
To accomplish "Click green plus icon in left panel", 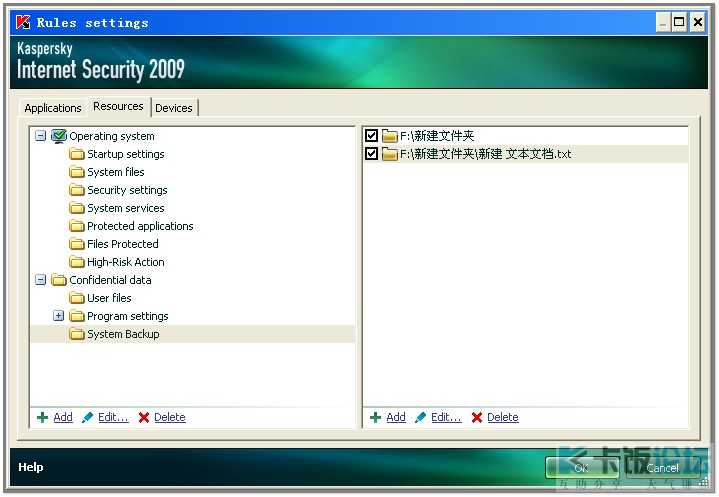I will click(42, 417).
